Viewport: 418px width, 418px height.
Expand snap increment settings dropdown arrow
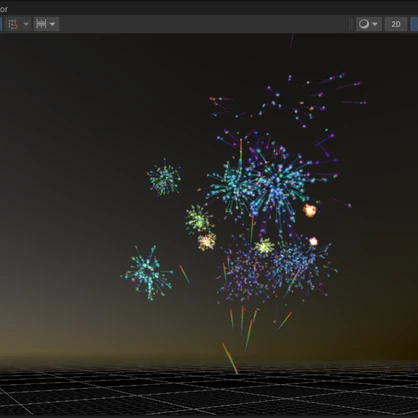click(52, 24)
